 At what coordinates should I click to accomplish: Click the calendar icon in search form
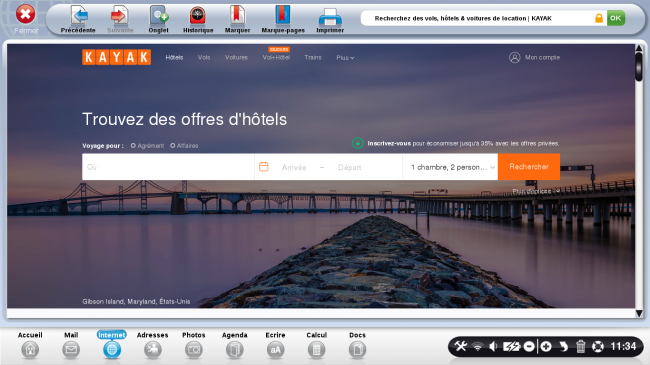tap(264, 167)
